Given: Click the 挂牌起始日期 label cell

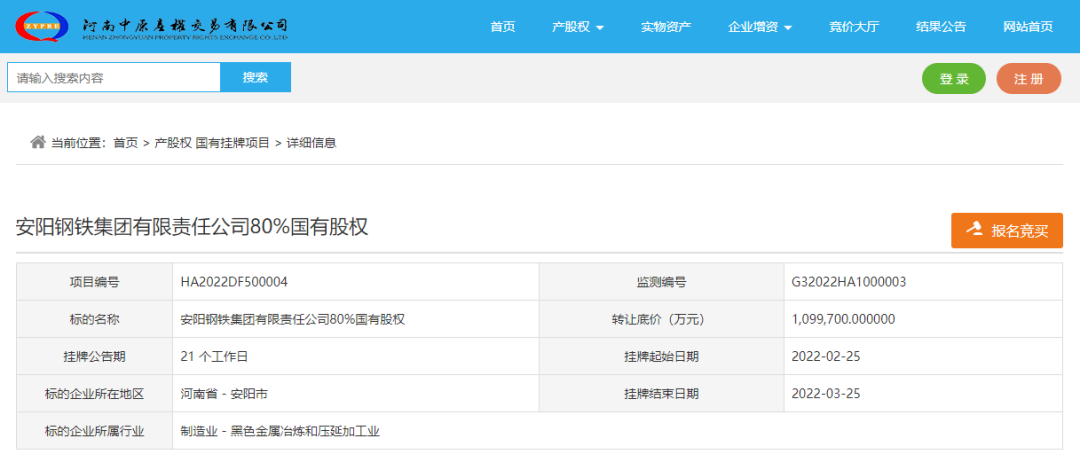Looking at the screenshot, I should point(661,356).
